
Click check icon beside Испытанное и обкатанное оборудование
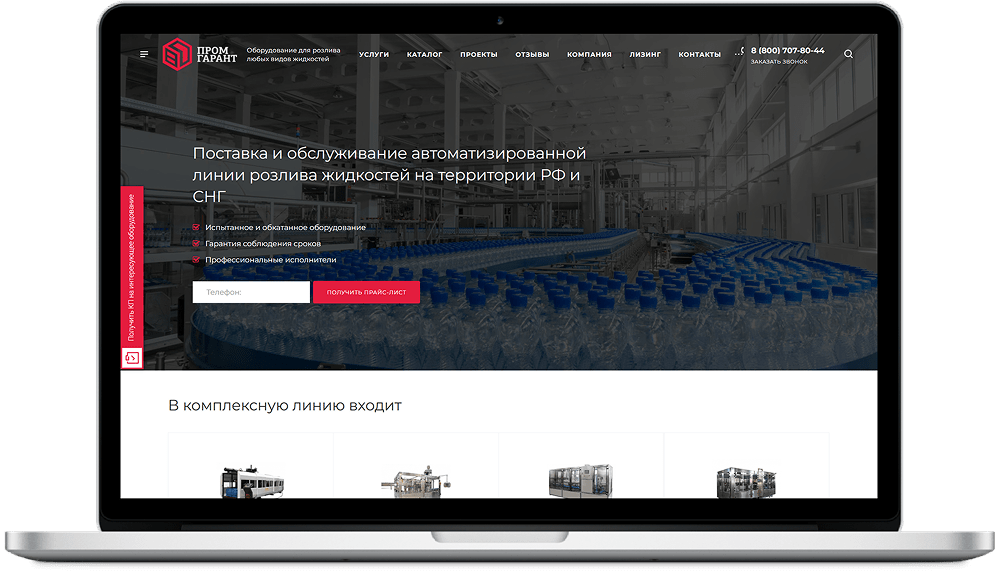(196, 227)
